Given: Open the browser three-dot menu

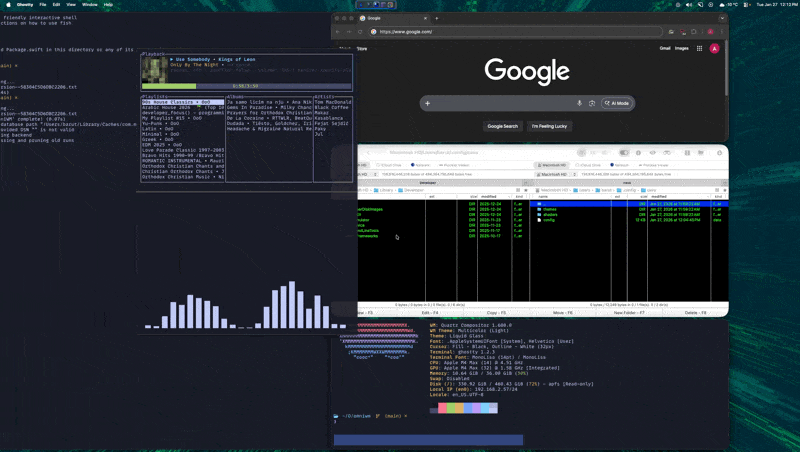Looking at the screenshot, I should pos(721,32).
